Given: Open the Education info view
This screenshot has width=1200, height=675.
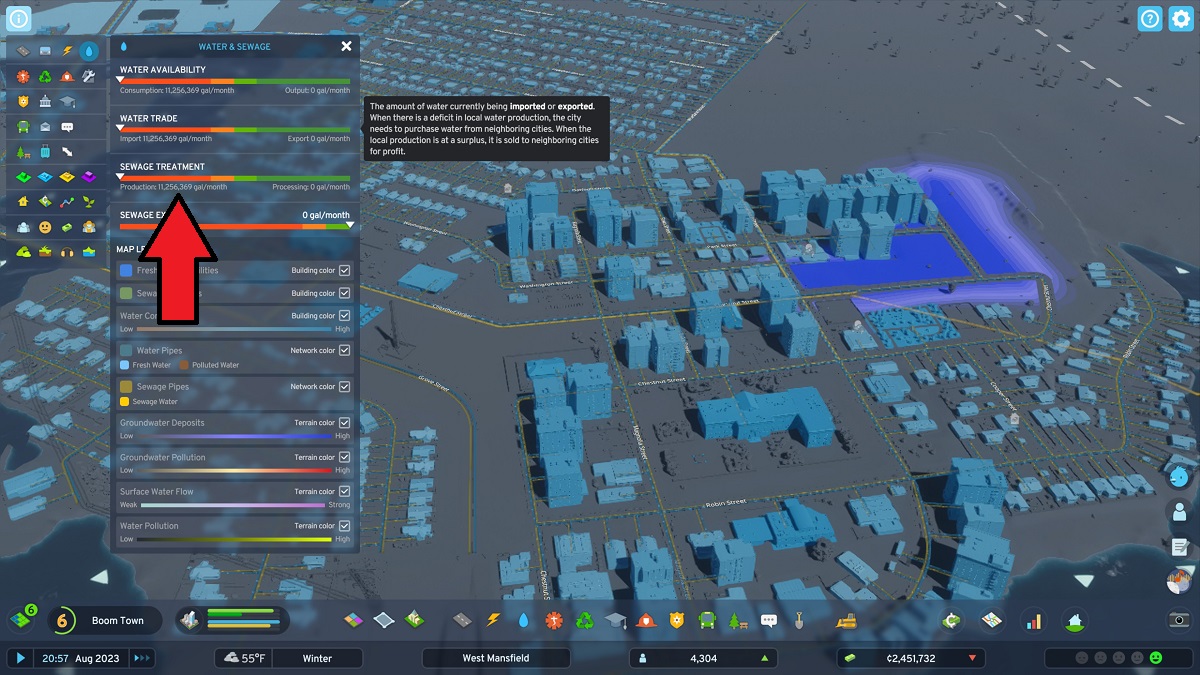Looking at the screenshot, I should (x=68, y=101).
